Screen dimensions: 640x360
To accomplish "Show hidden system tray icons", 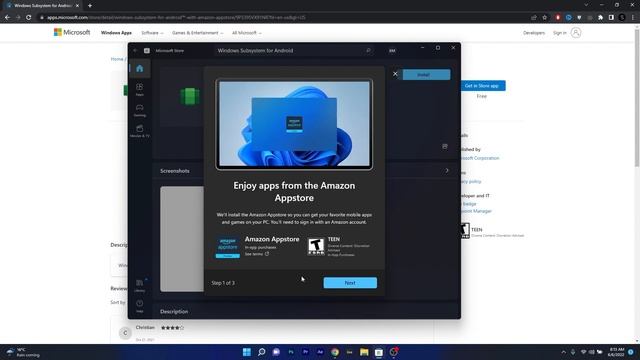I will (564, 352).
